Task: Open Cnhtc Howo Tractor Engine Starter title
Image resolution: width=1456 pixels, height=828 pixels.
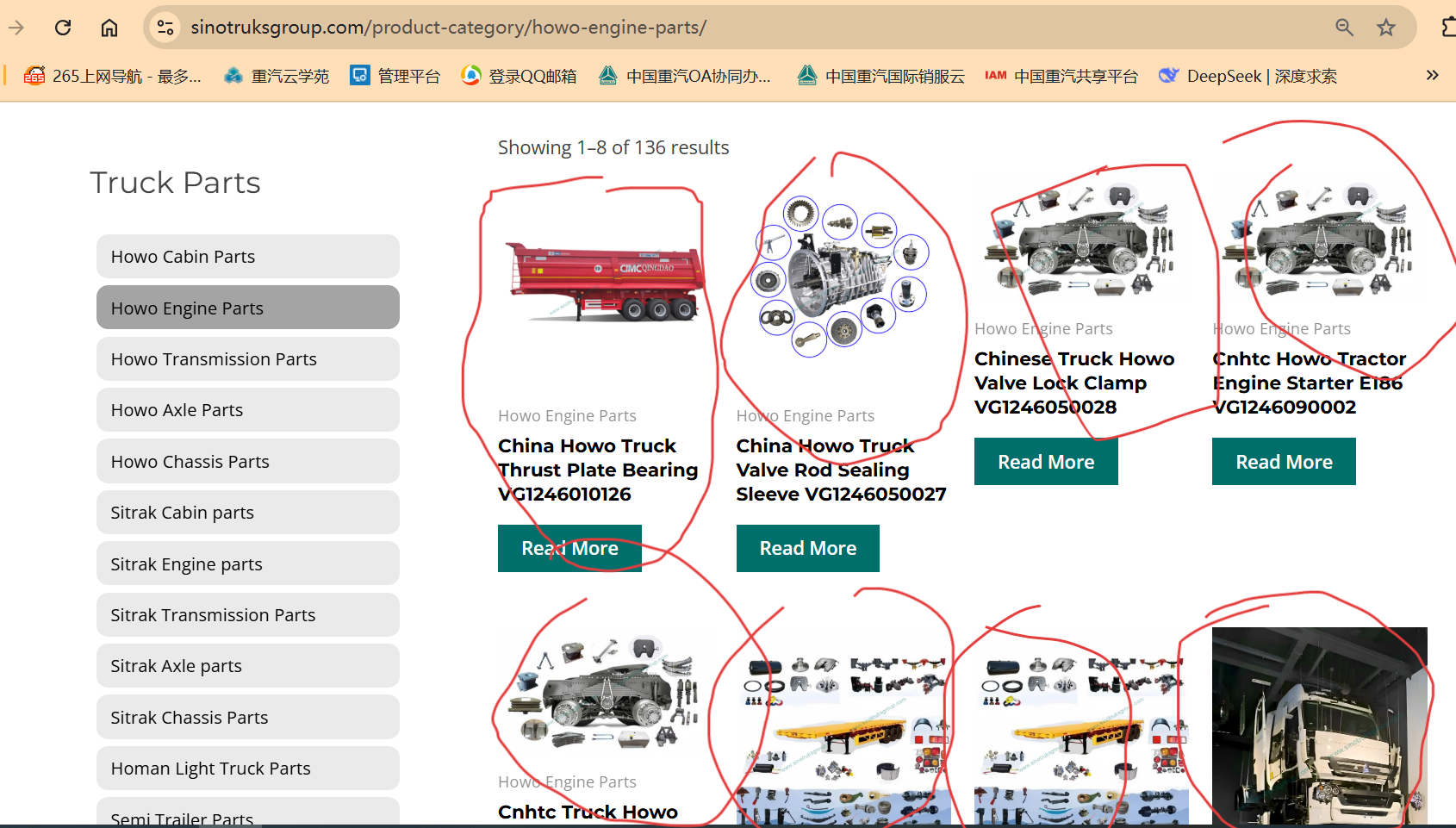Action: 1310,383
